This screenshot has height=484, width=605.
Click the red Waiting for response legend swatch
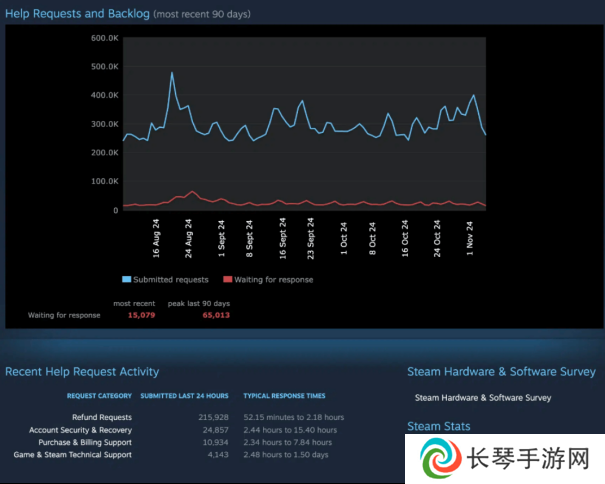[x=228, y=279]
